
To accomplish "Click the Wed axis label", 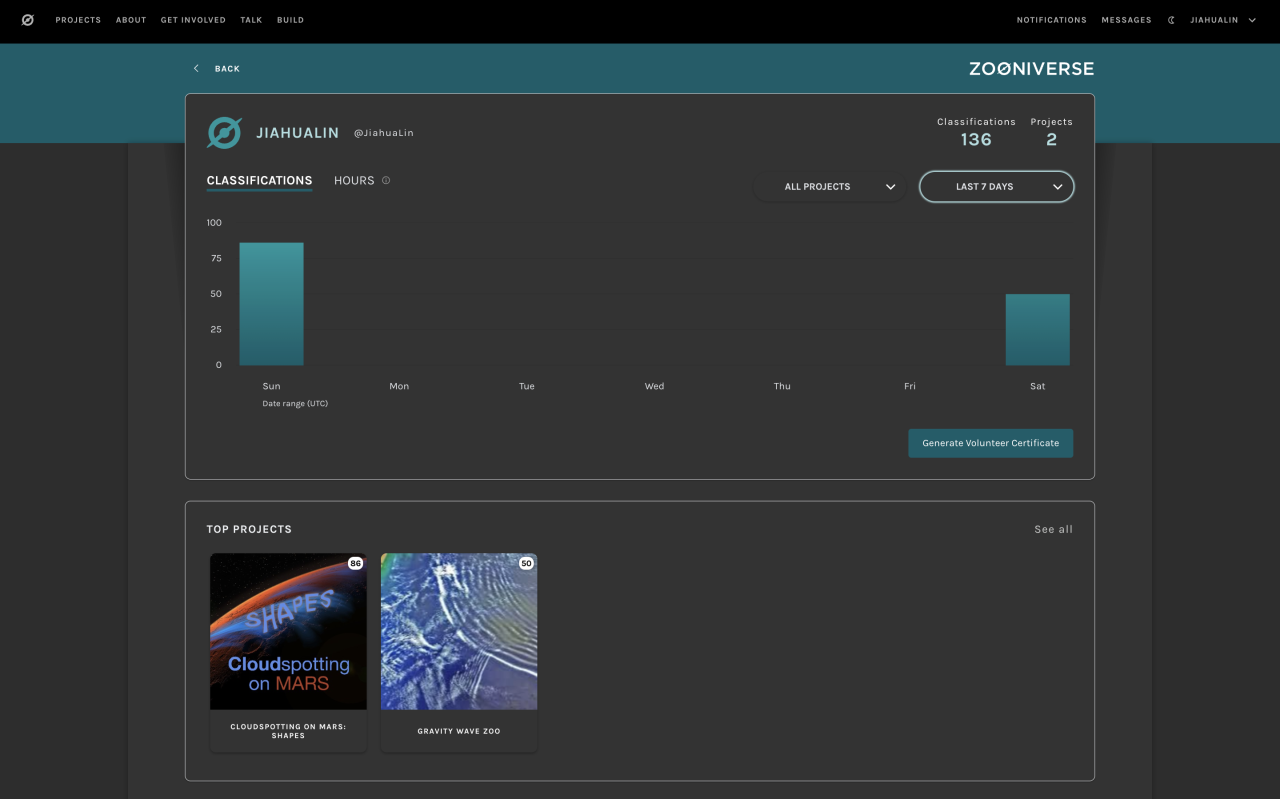I will coord(654,386).
